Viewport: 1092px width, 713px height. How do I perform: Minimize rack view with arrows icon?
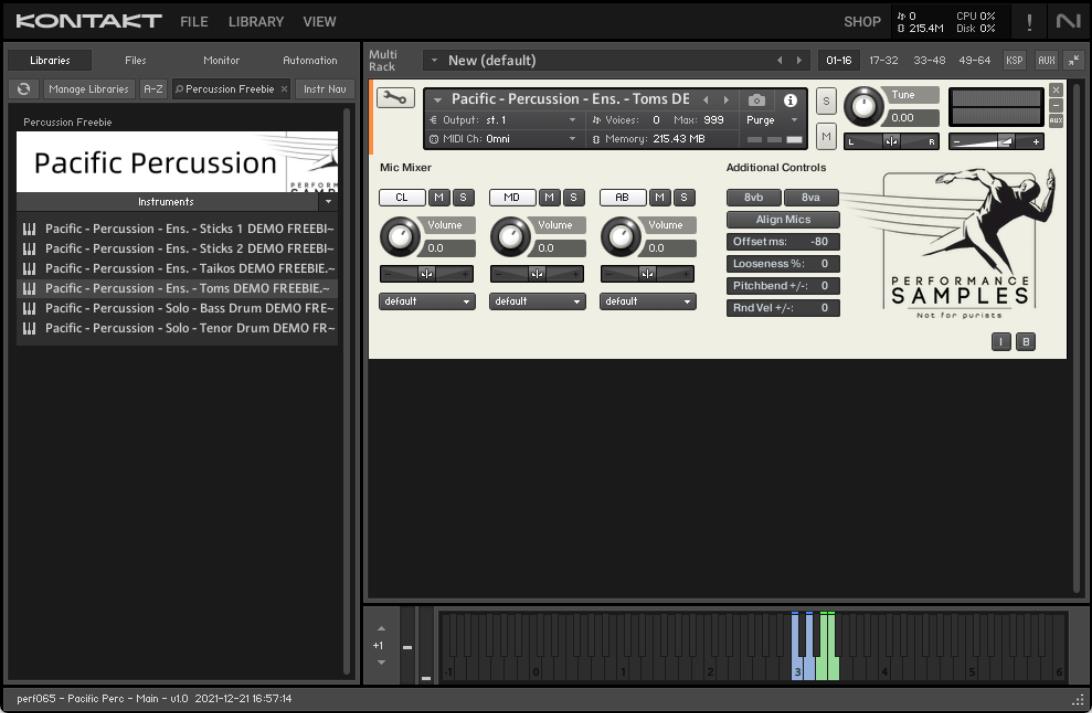coord(1073,60)
